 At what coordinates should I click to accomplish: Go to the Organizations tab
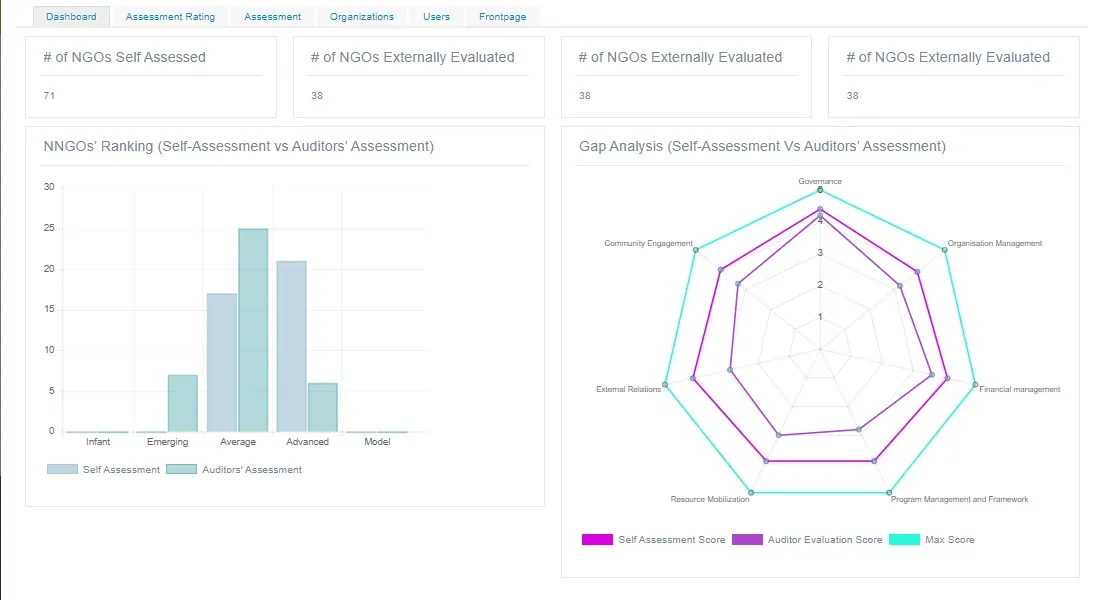(362, 17)
